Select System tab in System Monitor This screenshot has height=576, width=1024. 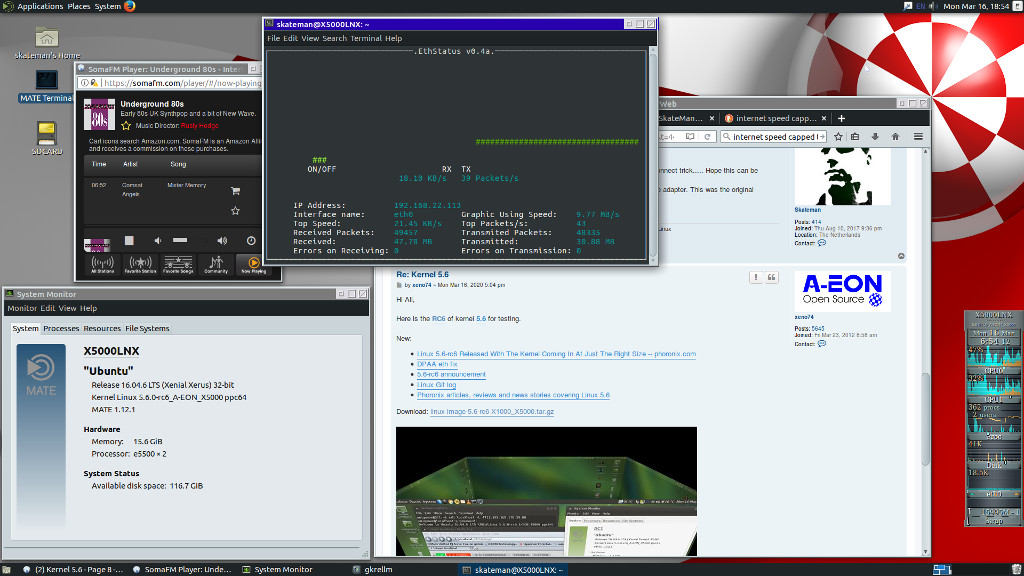25,328
